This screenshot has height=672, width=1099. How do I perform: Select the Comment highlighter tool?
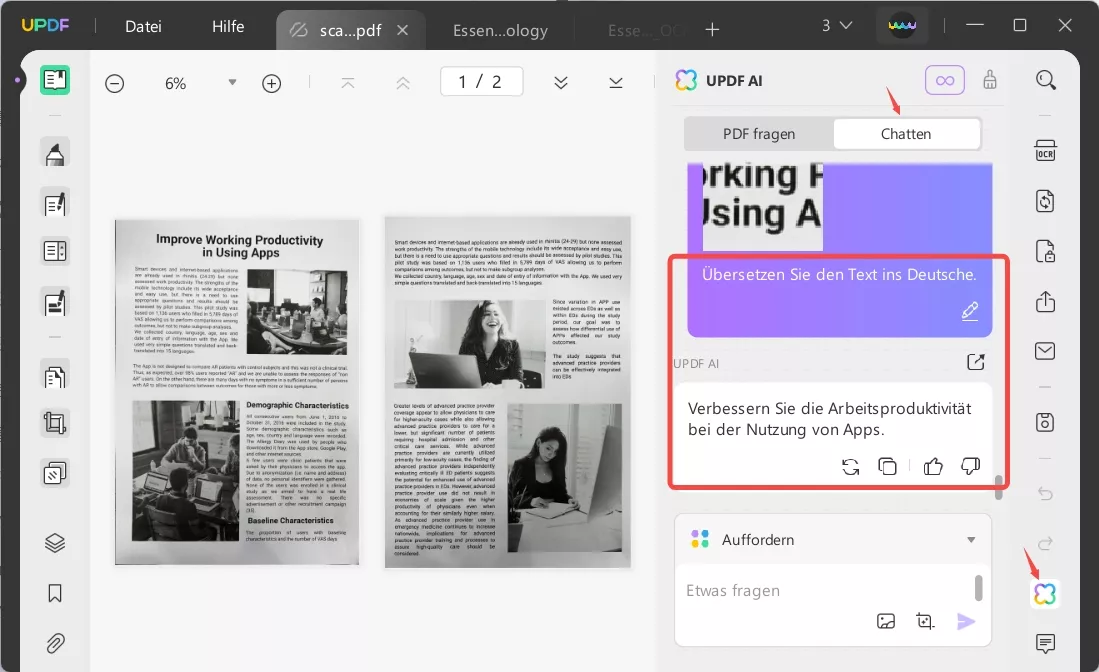point(55,152)
